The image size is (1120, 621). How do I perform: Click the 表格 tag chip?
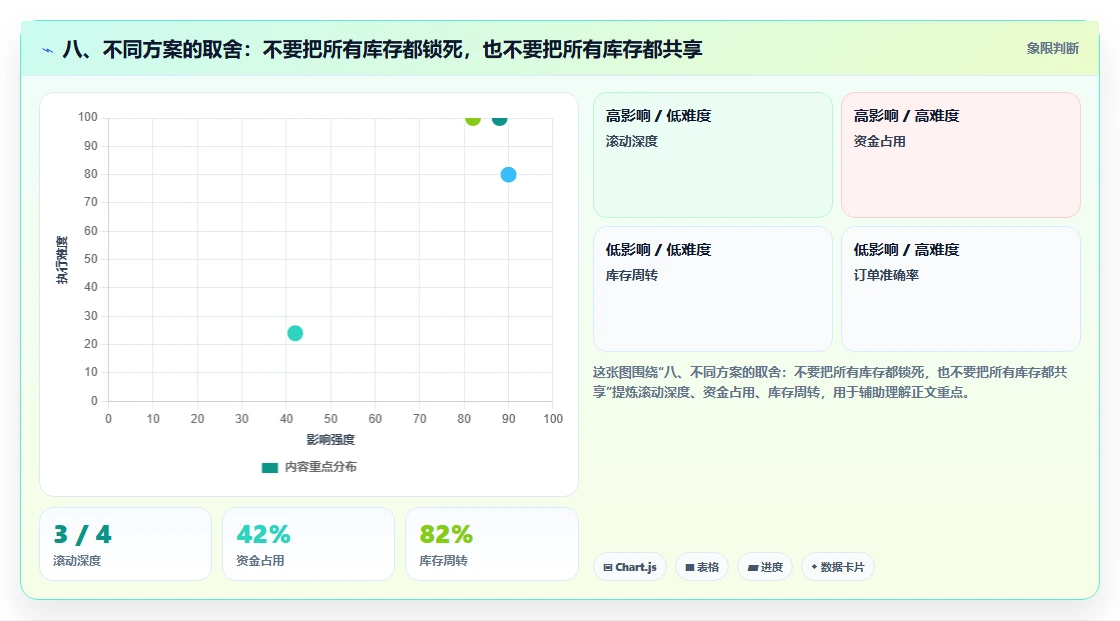pos(702,567)
